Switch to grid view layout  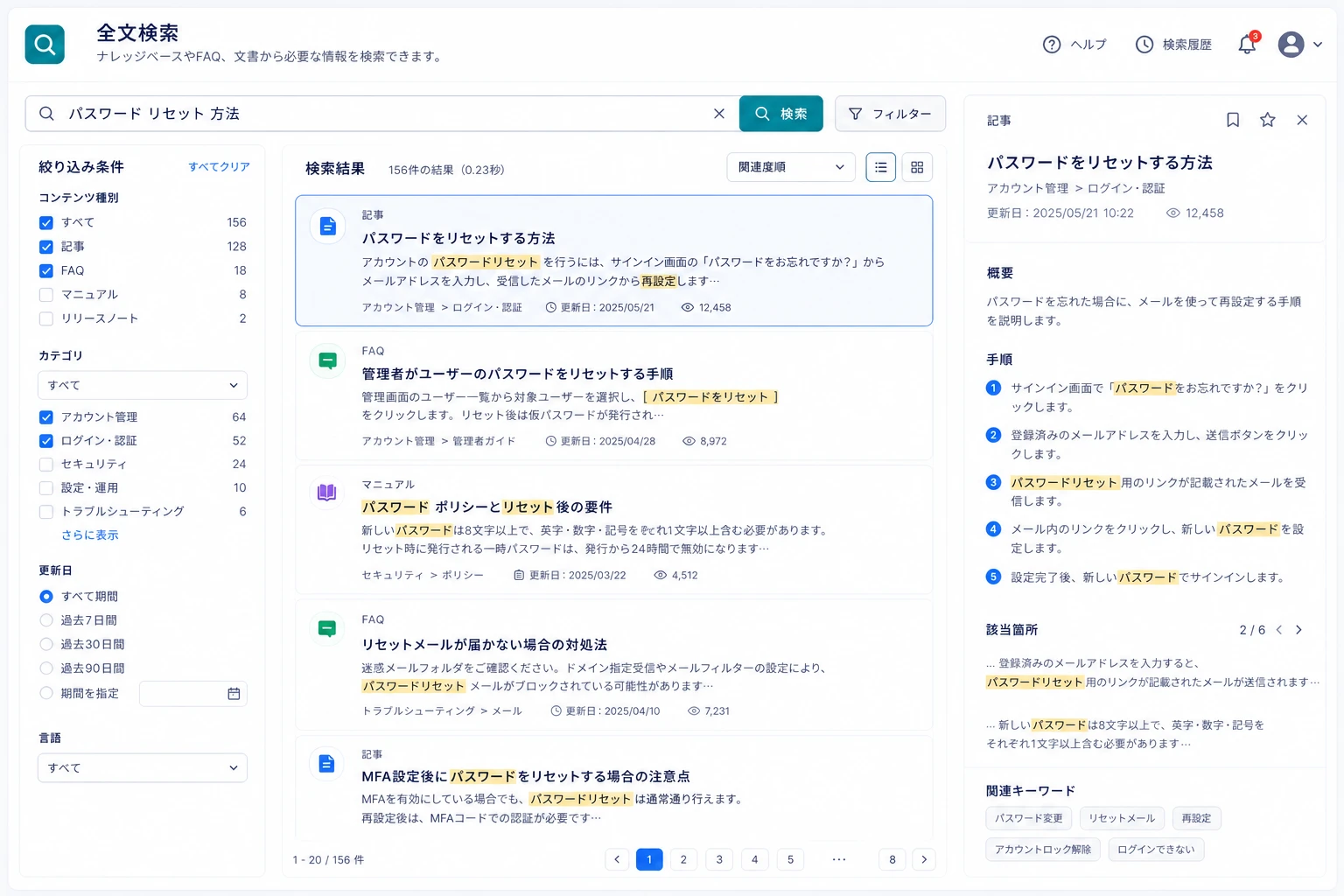click(917, 167)
